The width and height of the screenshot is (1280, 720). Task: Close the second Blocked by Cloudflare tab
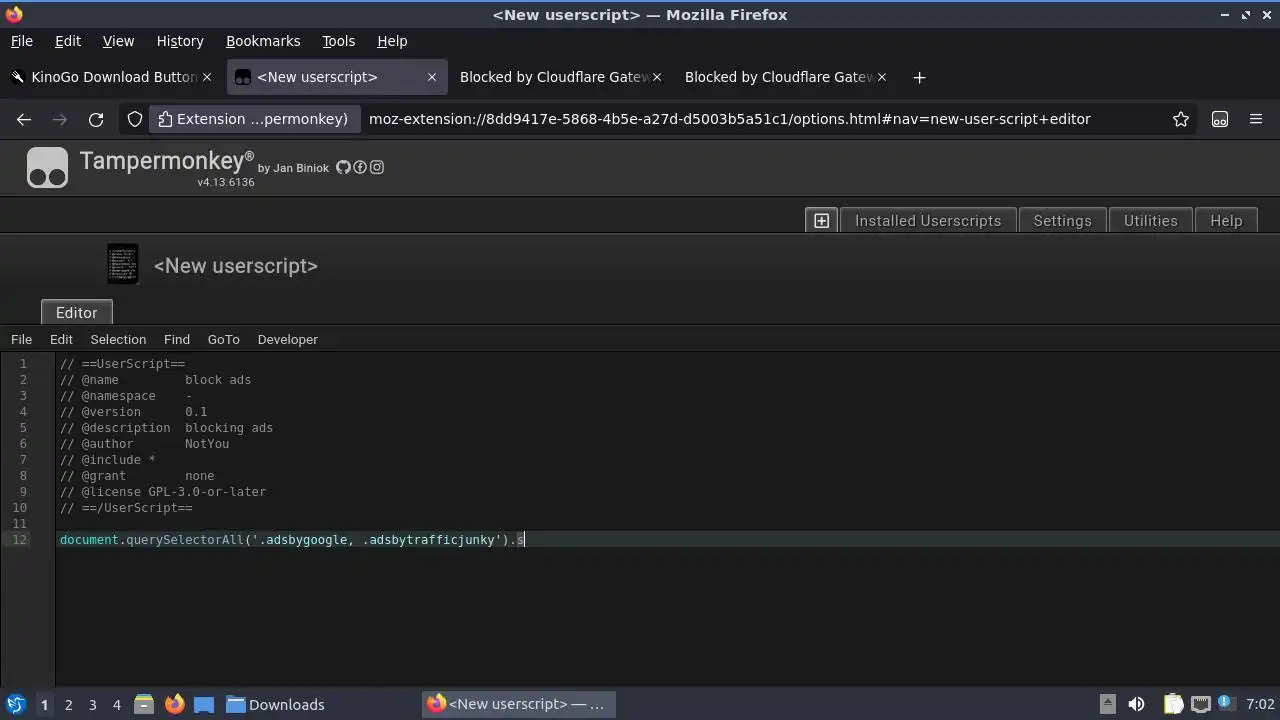pyautogui.click(x=881, y=77)
